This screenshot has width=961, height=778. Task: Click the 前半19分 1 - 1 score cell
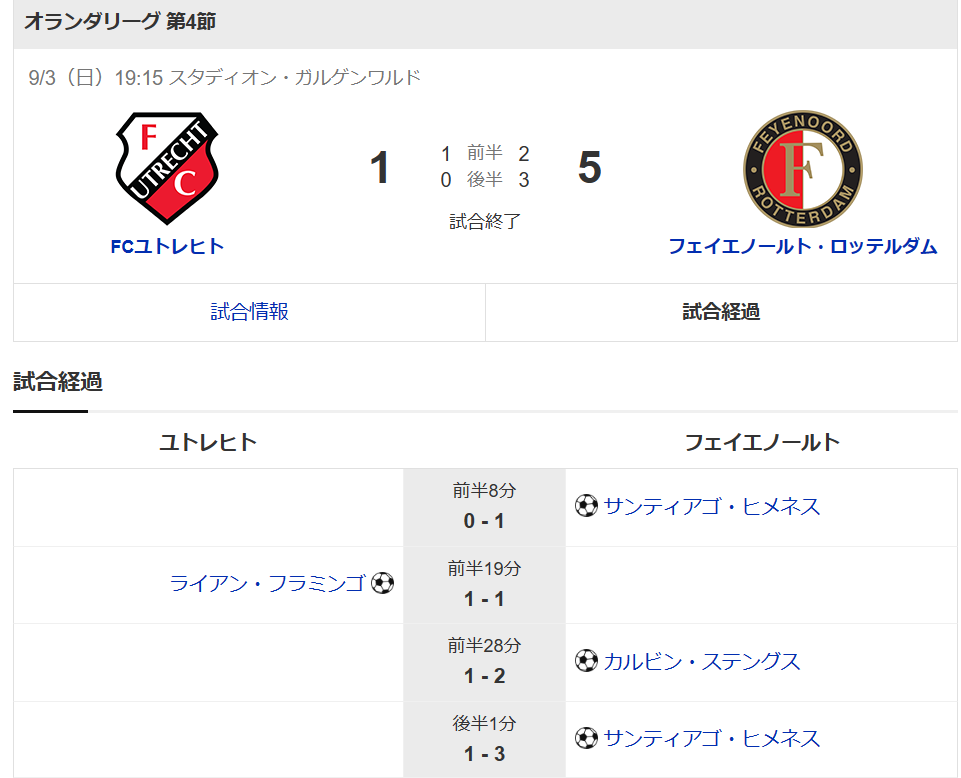(484, 585)
